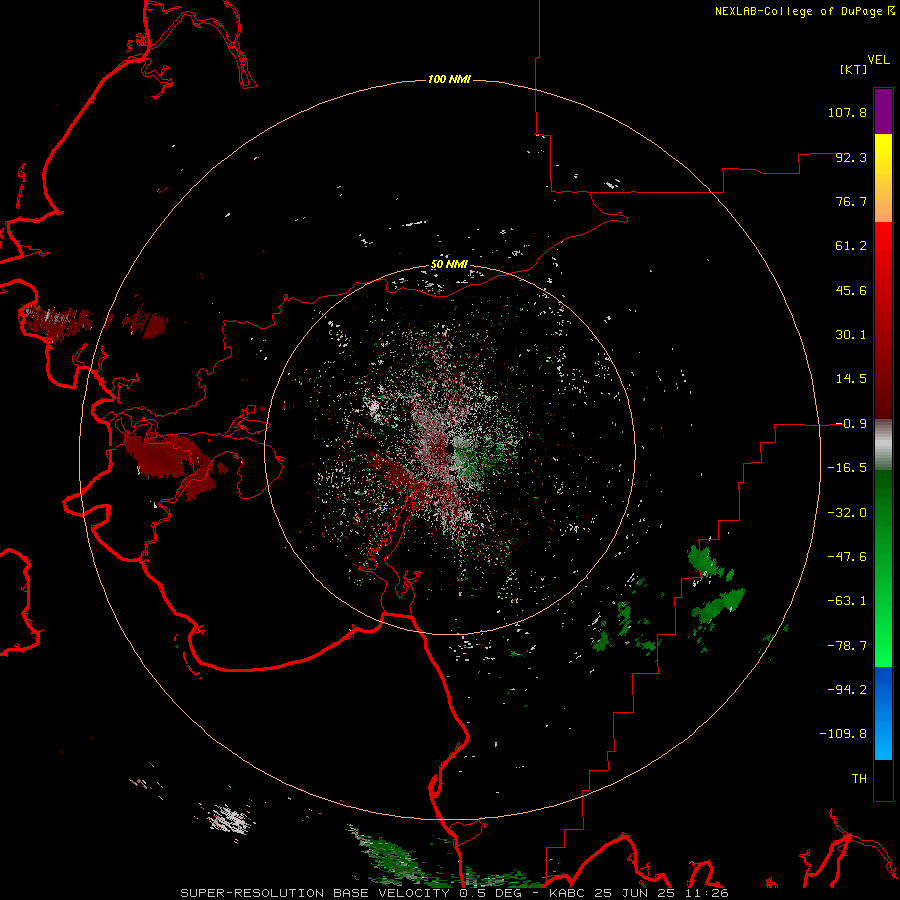Click the 30.1 velocity scale value
This screenshot has height=900, width=900.
(851, 335)
